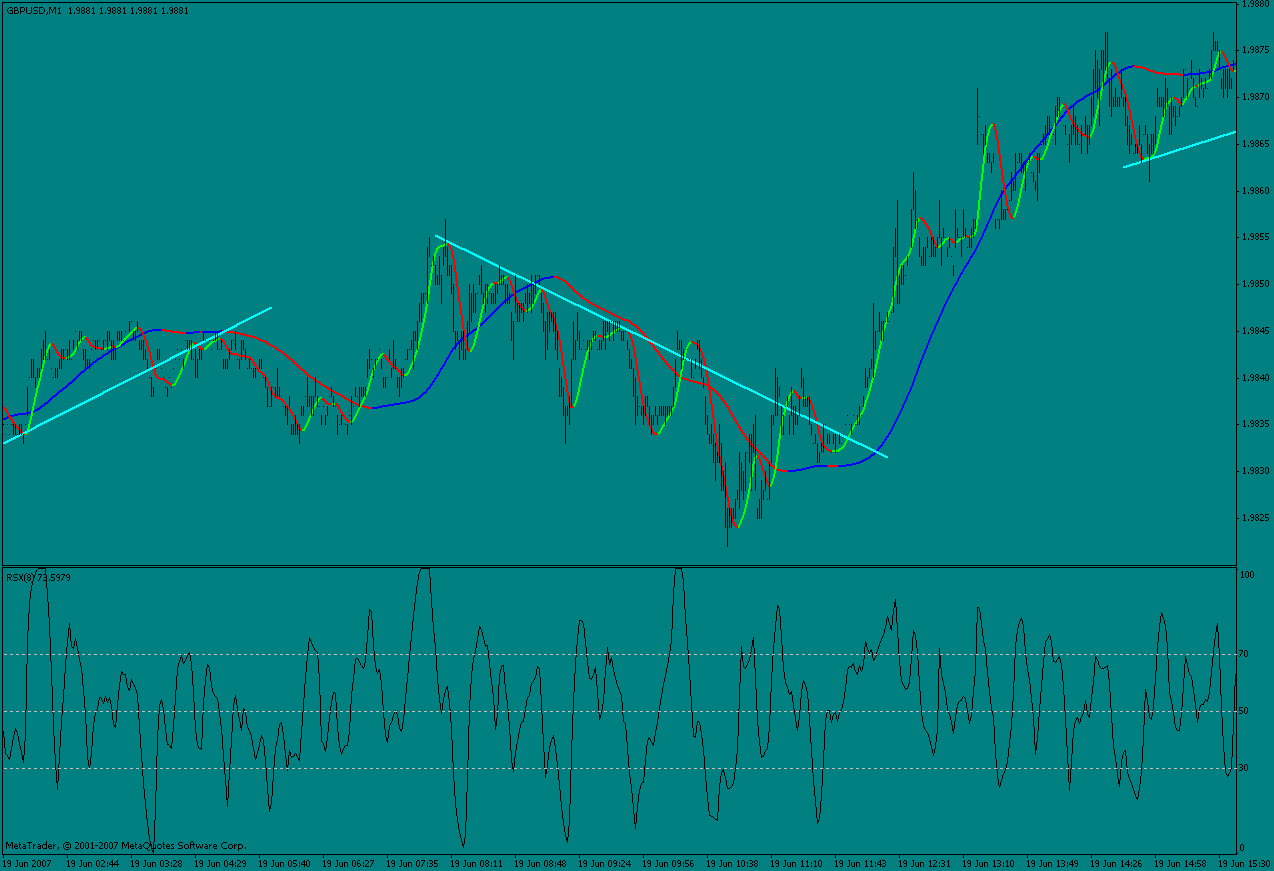Viewport: 1274px width, 871px height.
Task: Click the 30 dashed level line in RSX window
Action: tap(619, 768)
